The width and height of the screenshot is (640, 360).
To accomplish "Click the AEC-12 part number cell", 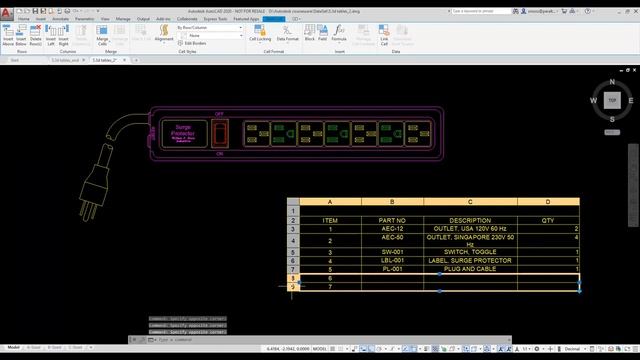I will (x=392, y=229).
